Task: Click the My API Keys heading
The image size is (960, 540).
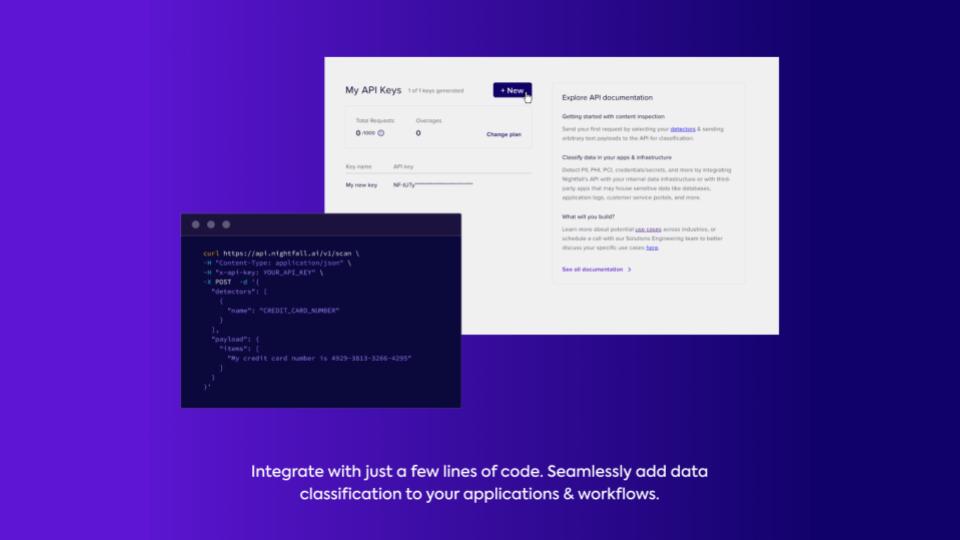Action: [x=373, y=90]
